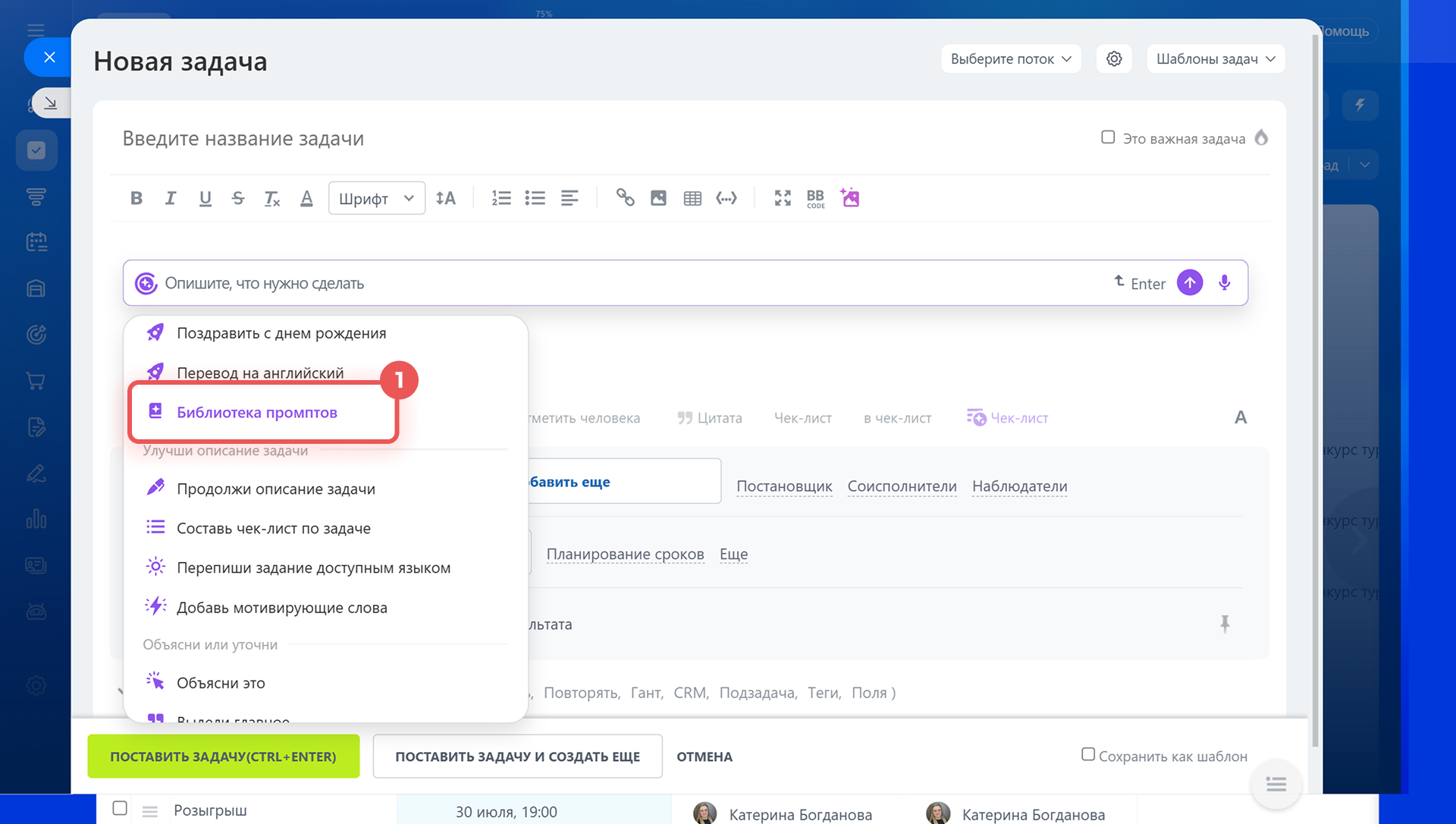Select the Розыгрыш row checkbox
1456x824 pixels.
click(120, 808)
